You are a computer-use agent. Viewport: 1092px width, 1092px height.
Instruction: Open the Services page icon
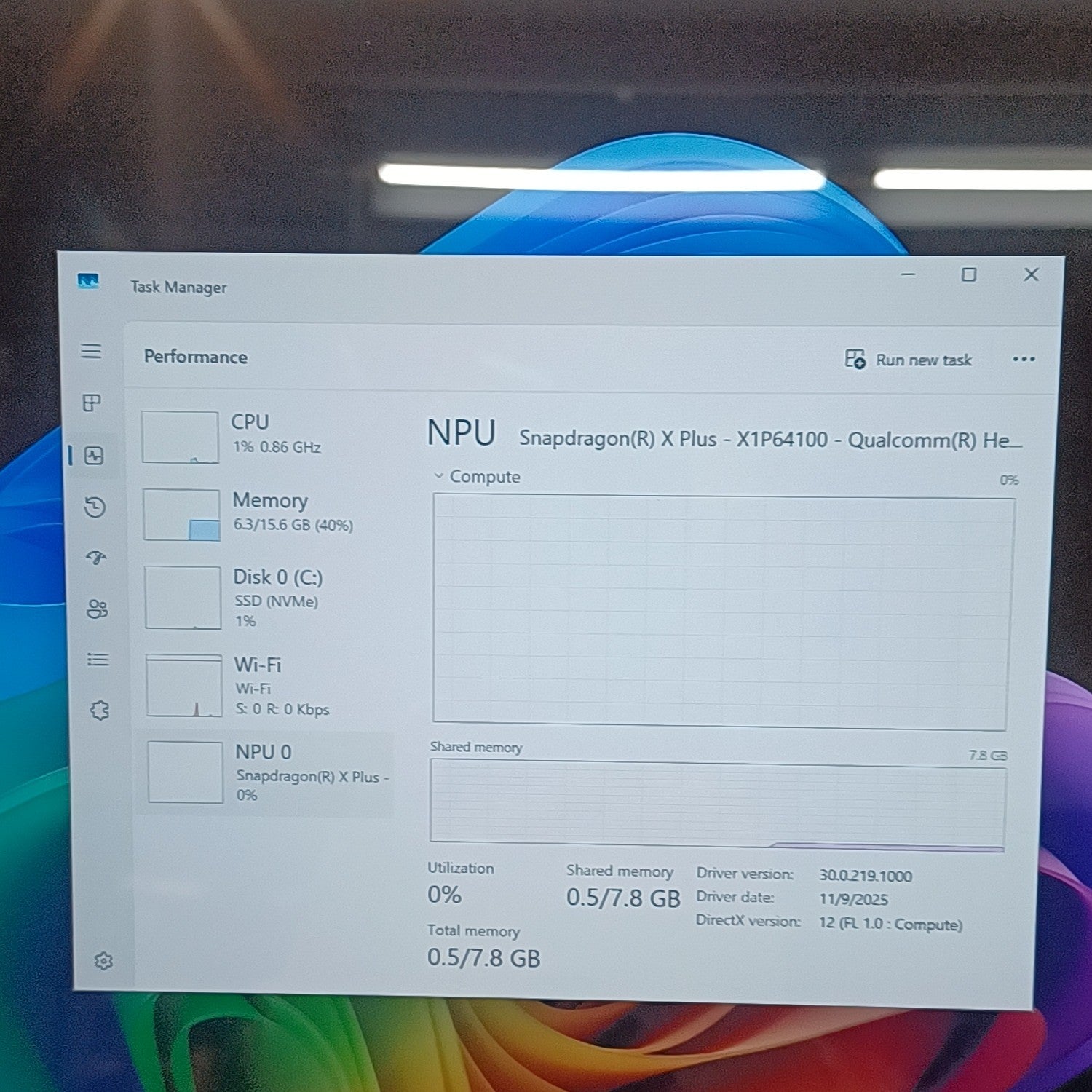point(100,710)
